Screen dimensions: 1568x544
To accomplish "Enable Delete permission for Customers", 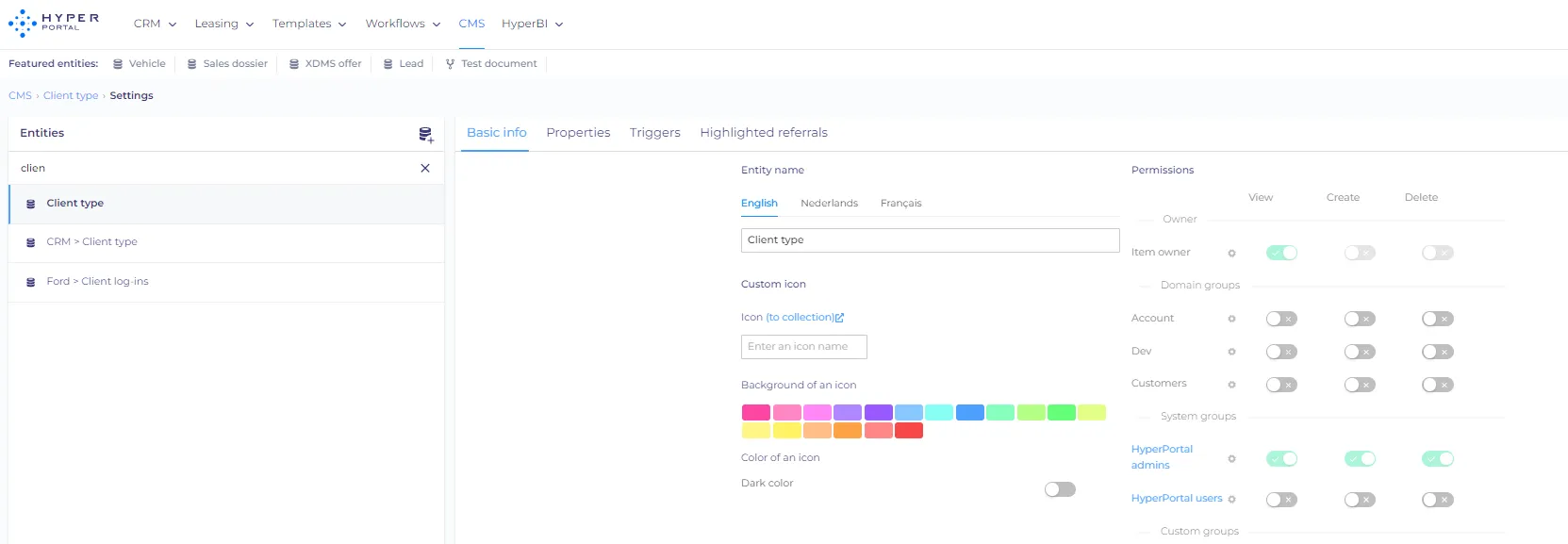I will pyautogui.click(x=1438, y=385).
